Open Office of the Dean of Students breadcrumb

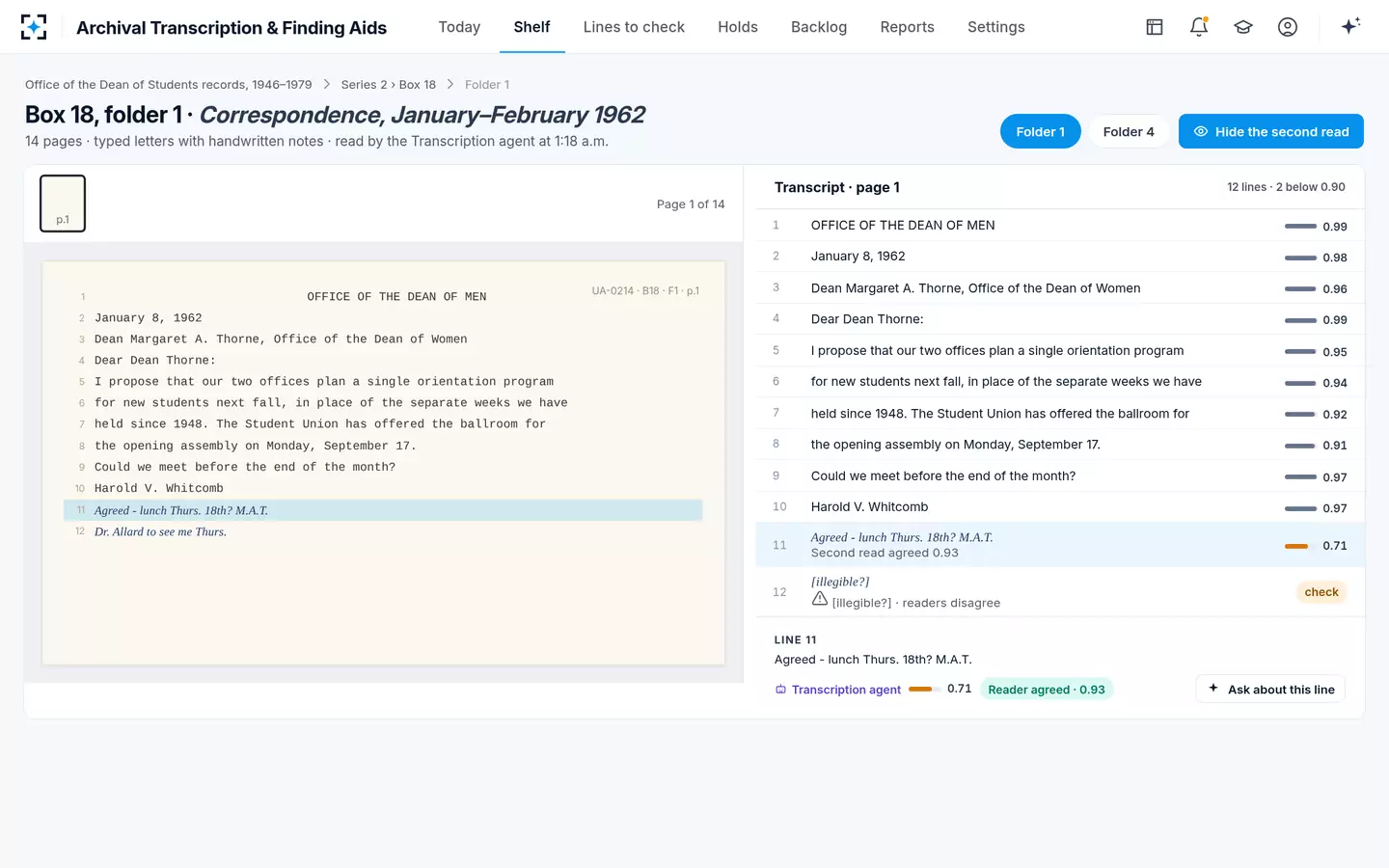click(x=169, y=85)
